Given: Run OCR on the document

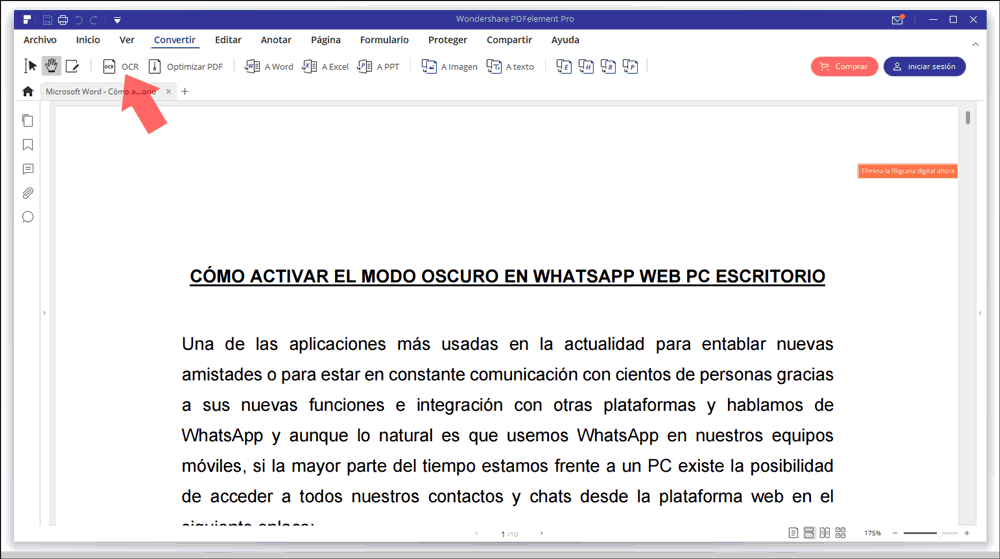Looking at the screenshot, I should 121,66.
